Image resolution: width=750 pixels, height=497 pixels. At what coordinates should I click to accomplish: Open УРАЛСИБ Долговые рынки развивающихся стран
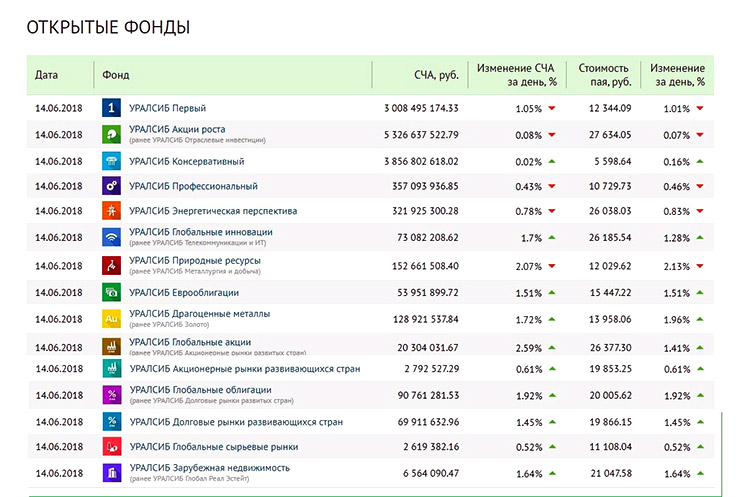pos(236,422)
